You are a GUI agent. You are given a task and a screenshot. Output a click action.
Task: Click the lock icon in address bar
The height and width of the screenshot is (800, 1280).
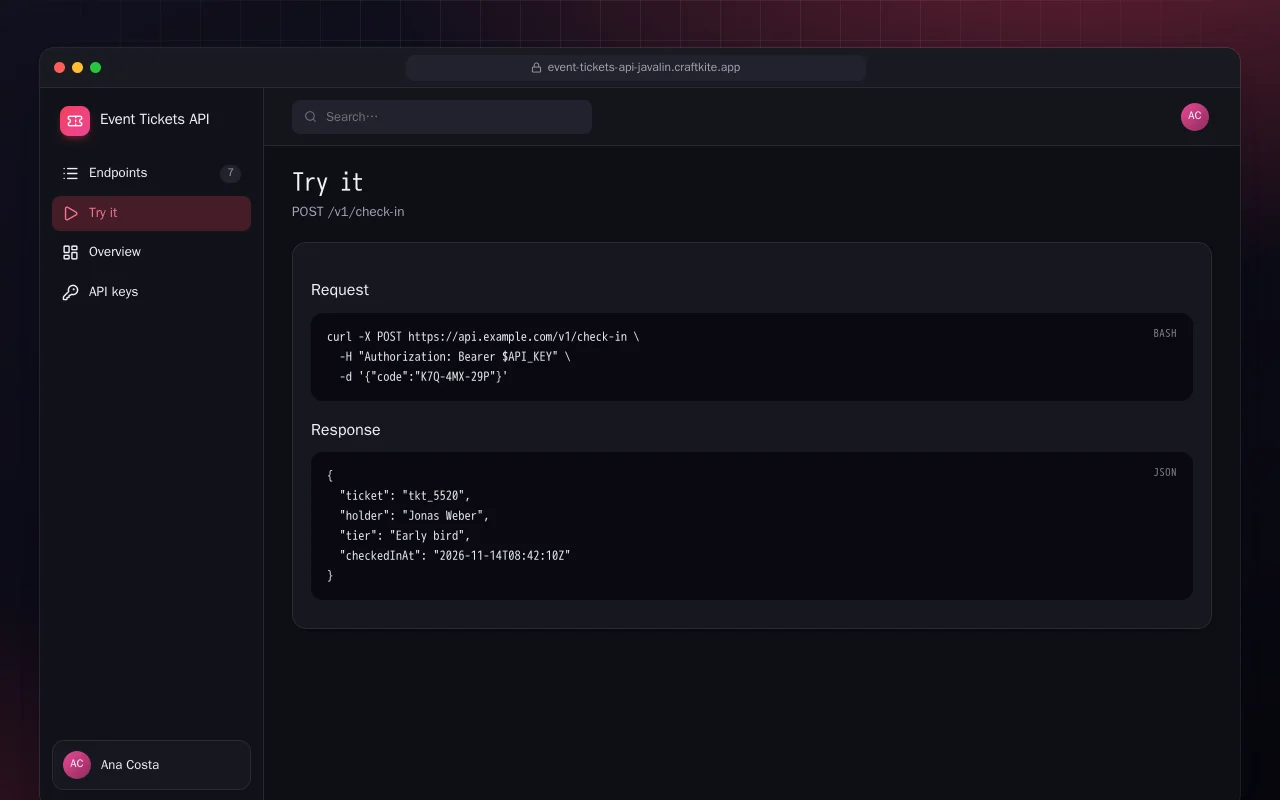pyautogui.click(x=536, y=68)
